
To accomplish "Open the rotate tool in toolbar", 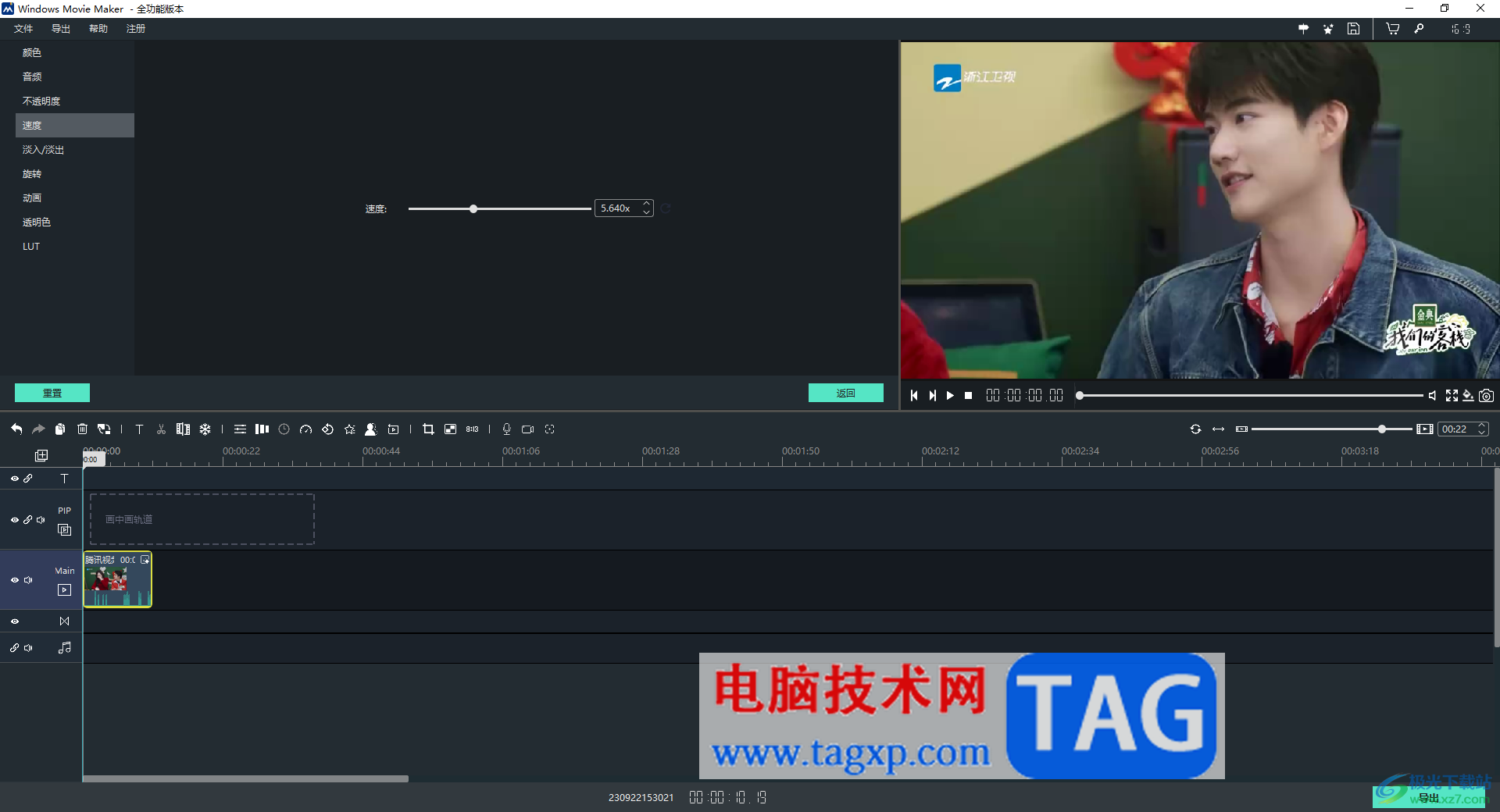I will (x=328, y=429).
